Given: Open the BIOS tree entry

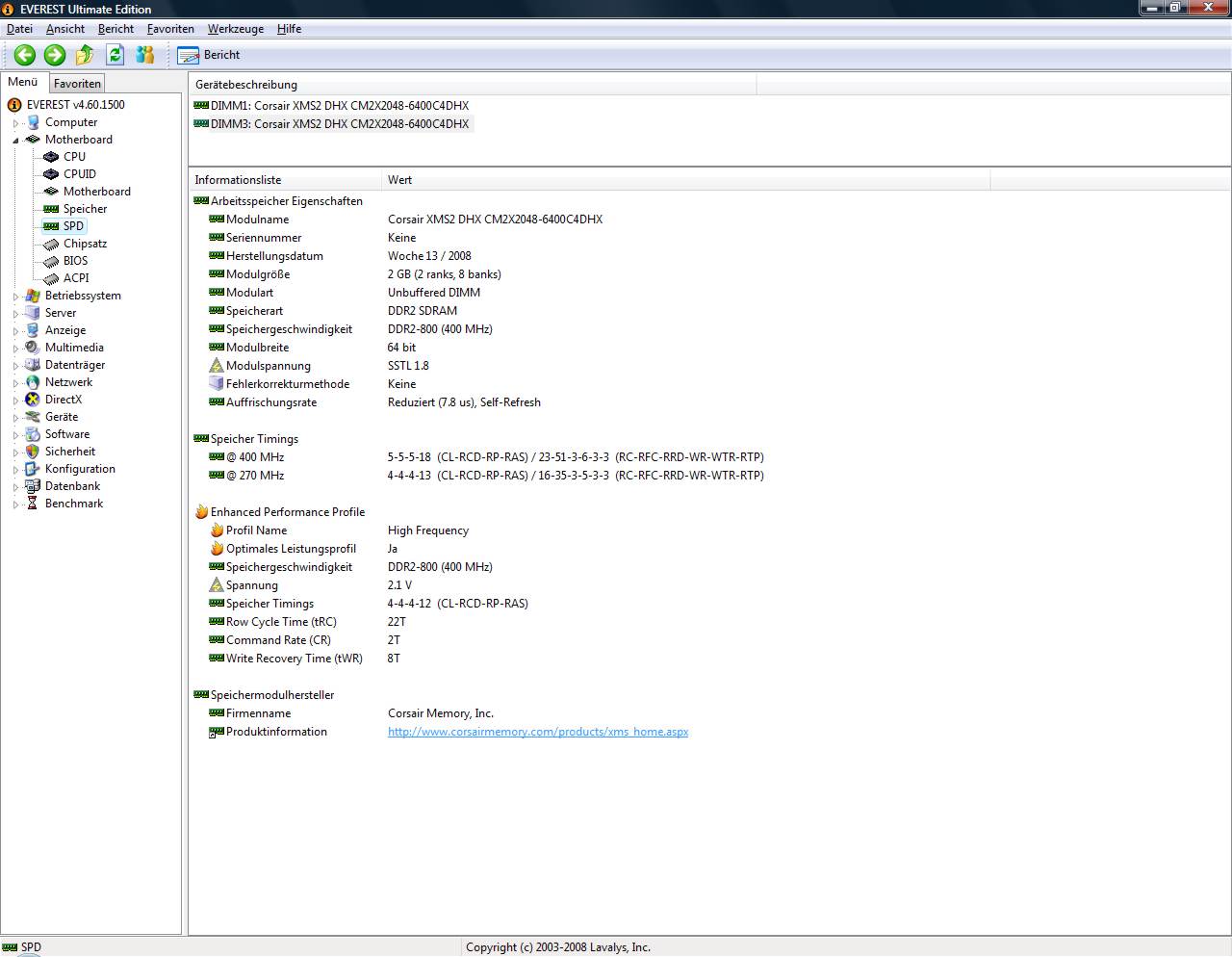Looking at the screenshot, I should coord(75,261).
